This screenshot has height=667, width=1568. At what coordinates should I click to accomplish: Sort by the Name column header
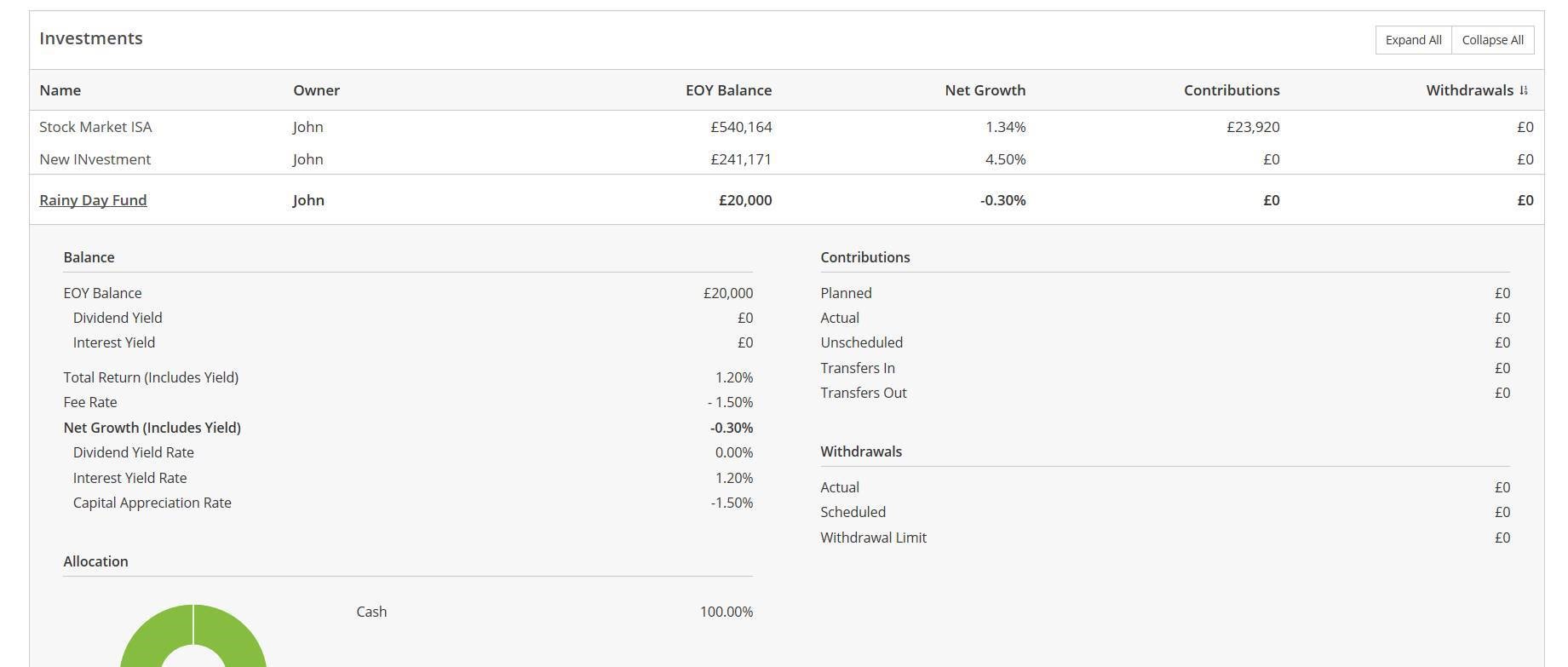point(60,90)
